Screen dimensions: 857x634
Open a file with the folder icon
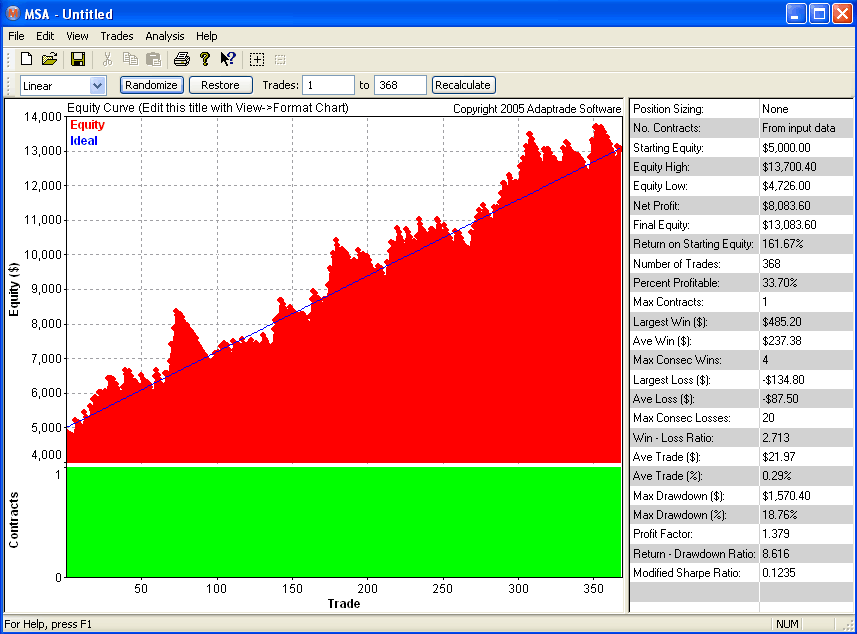(x=49, y=60)
